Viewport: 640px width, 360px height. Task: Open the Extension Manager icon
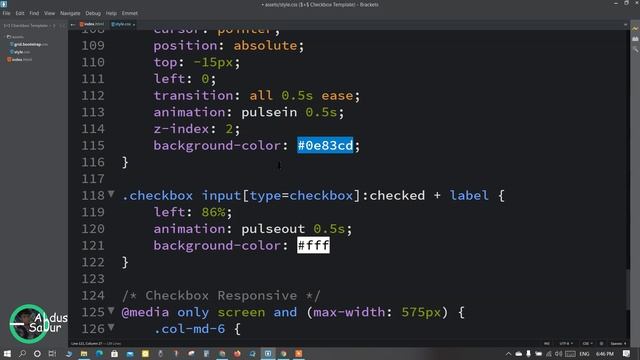pyautogui.click(x=635, y=39)
